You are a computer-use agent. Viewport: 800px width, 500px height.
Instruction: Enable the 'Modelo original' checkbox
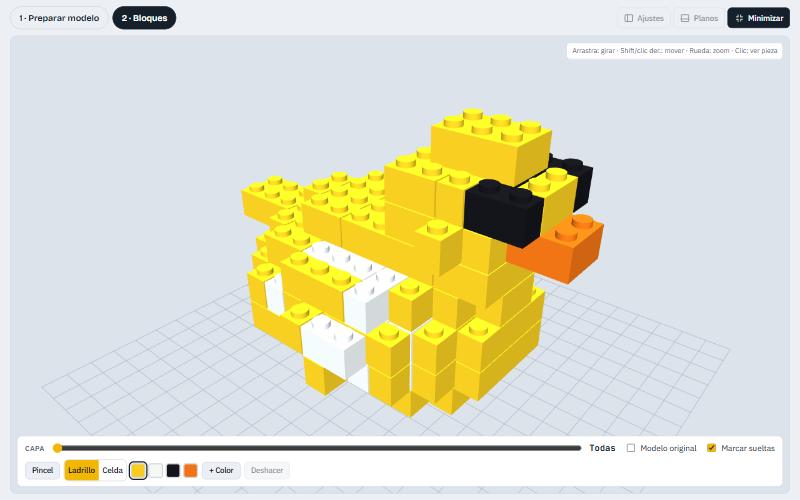(631, 448)
